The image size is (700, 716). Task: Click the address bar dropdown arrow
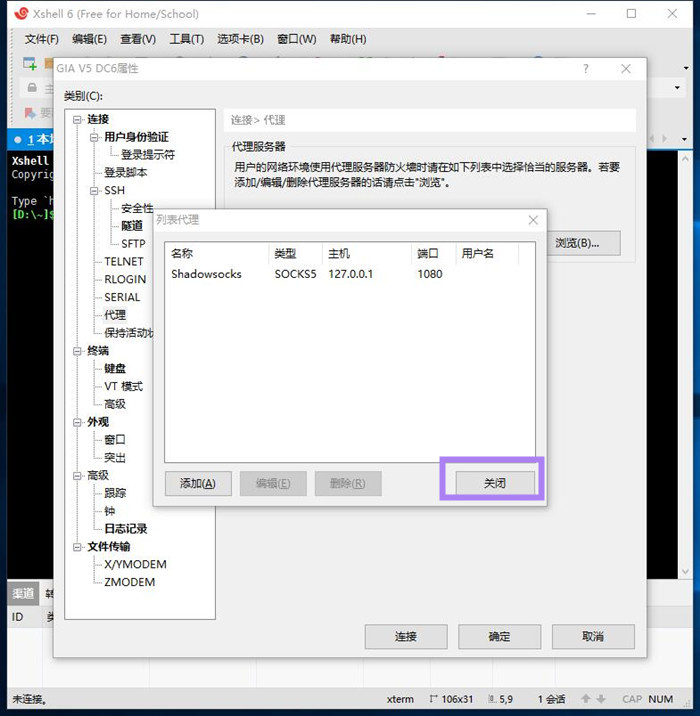coord(677,87)
